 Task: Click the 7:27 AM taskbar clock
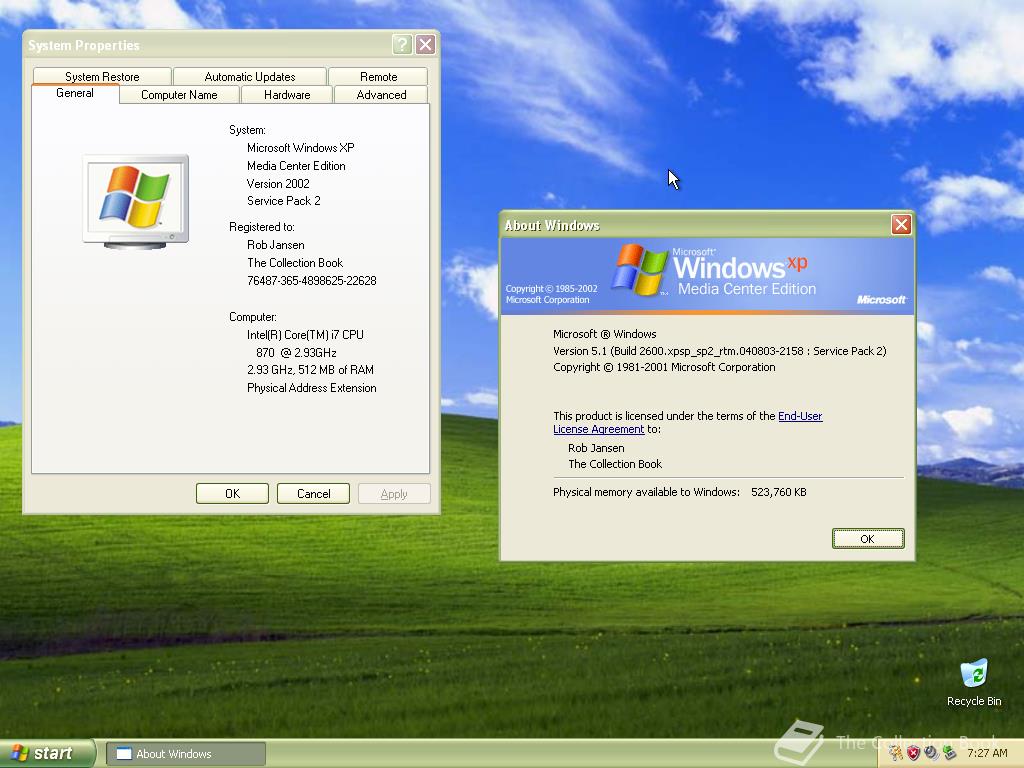click(x=987, y=753)
